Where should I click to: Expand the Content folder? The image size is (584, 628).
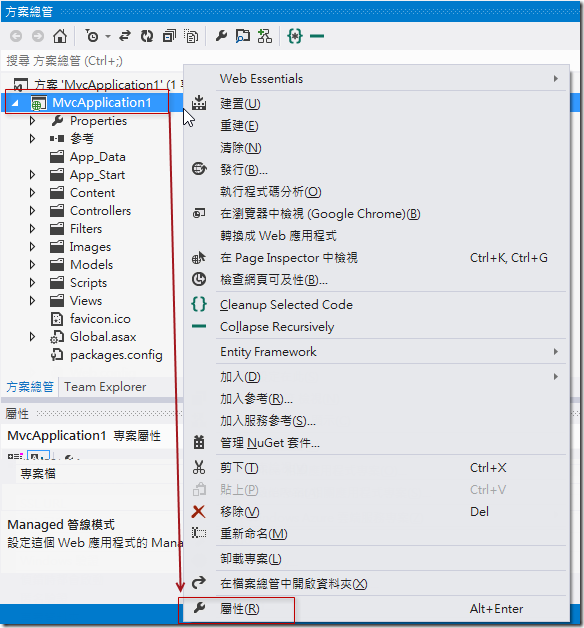(x=32, y=193)
